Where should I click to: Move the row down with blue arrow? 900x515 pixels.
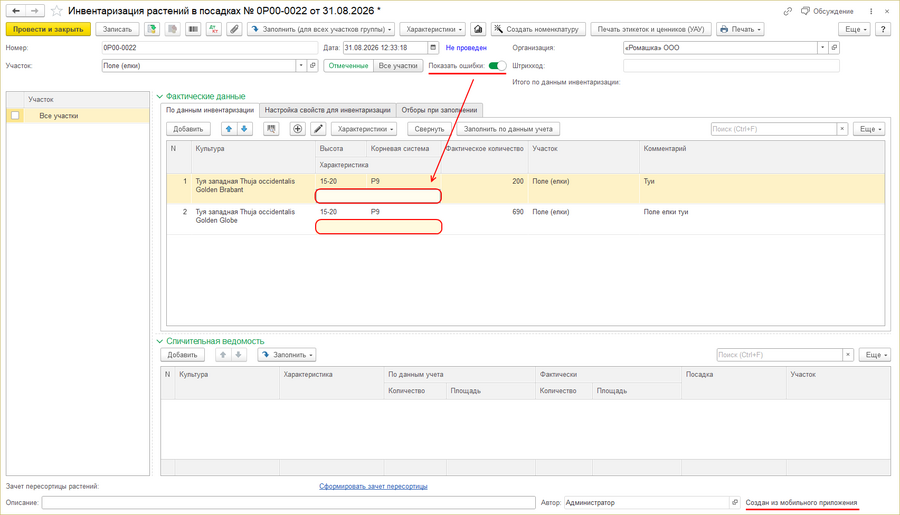244,129
